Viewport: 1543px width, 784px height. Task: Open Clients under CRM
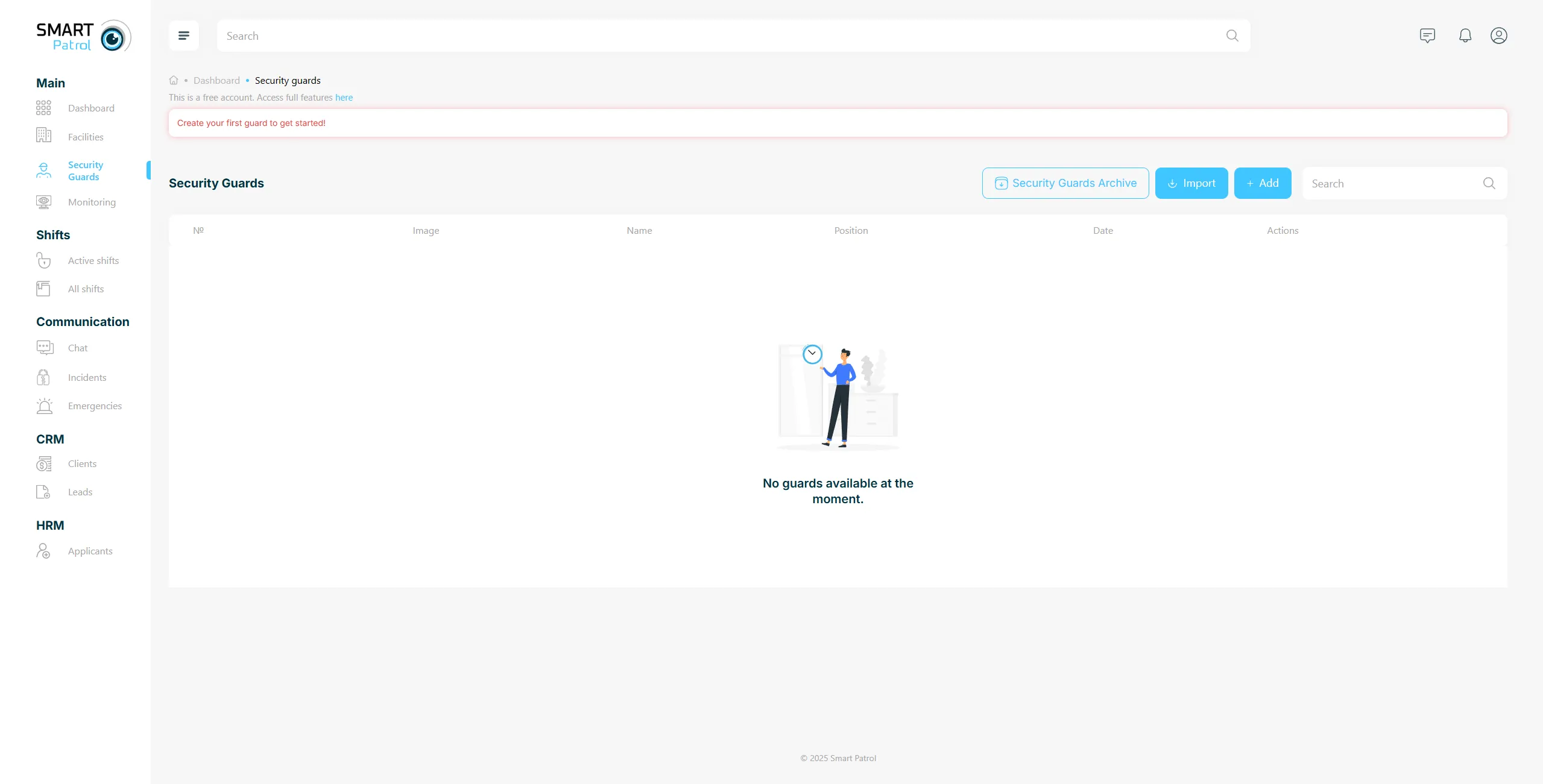(82, 463)
